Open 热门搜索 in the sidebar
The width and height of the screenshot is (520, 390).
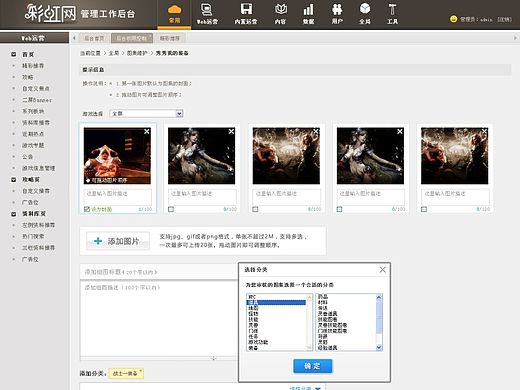coord(33,236)
